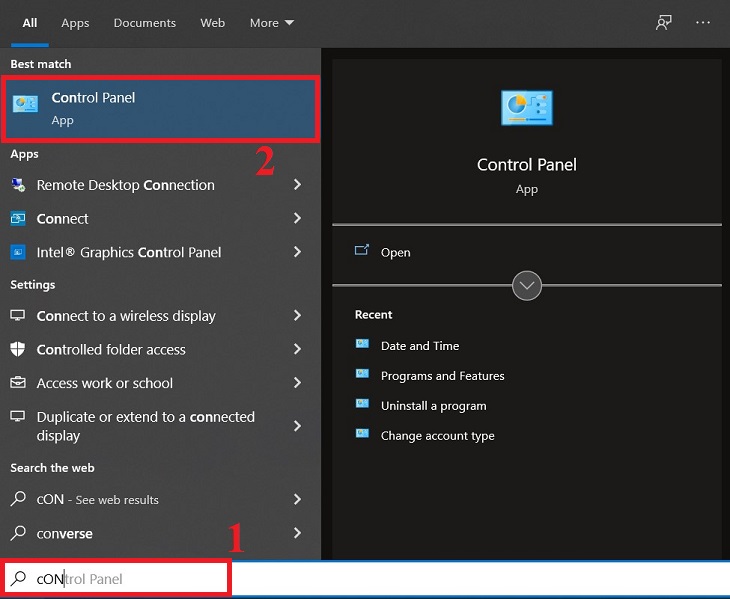Image resolution: width=730 pixels, height=599 pixels.
Task: Click the monitor icon beside Connect to a wireless display
Action: pos(18,316)
